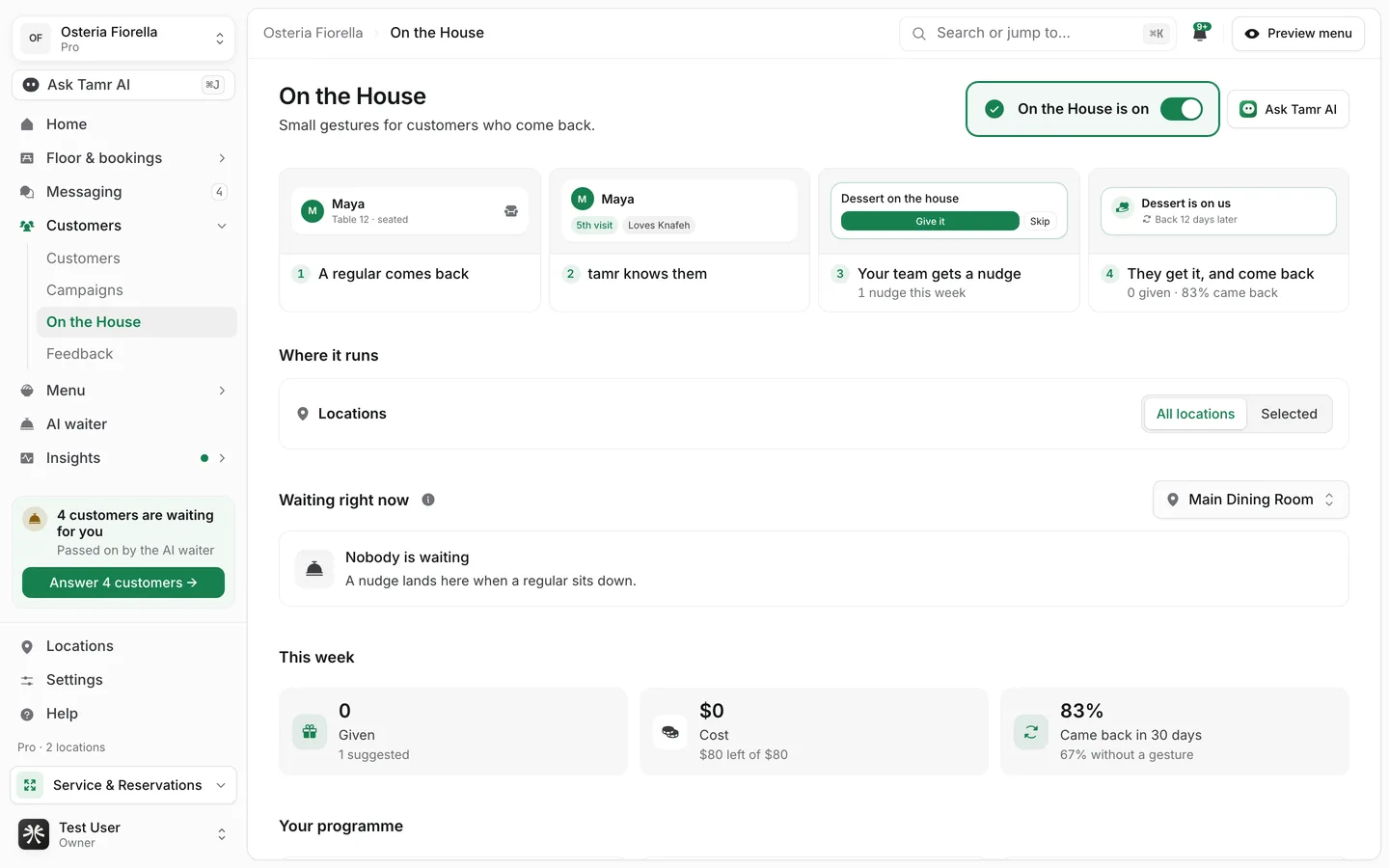Click the Messaging chat icon

pos(27,192)
